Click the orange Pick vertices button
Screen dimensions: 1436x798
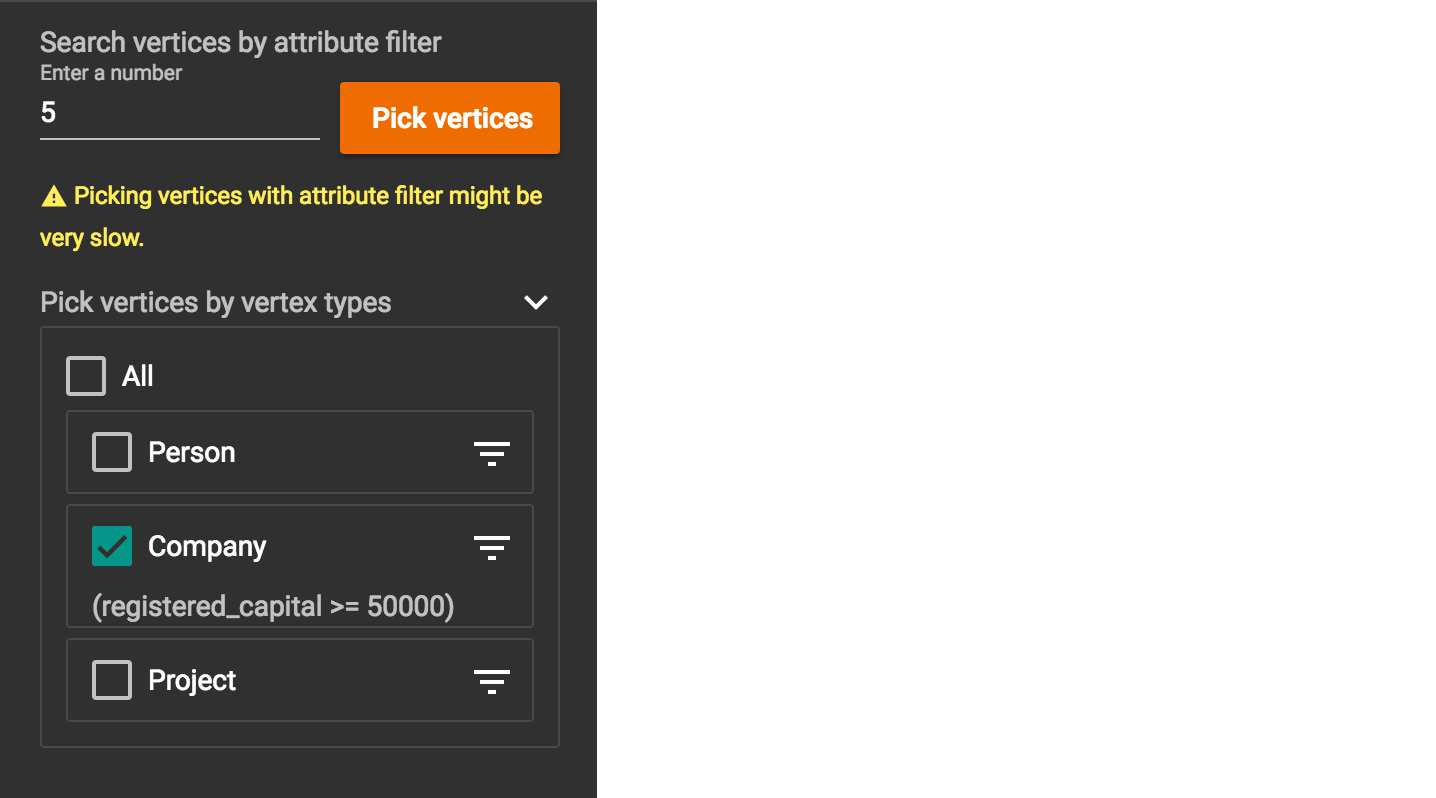[450, 118]
